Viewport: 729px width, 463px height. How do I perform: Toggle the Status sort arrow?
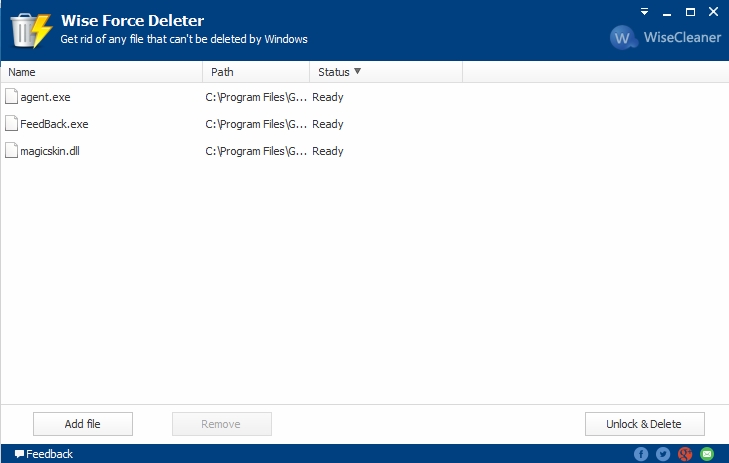[357, 71]
